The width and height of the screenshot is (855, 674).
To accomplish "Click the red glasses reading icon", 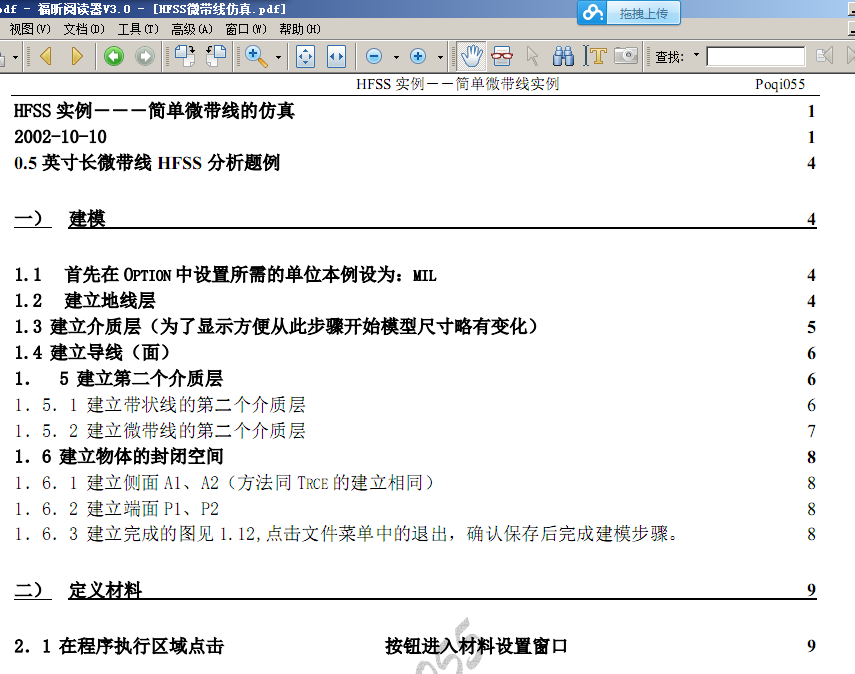I will tap(502, 56).
